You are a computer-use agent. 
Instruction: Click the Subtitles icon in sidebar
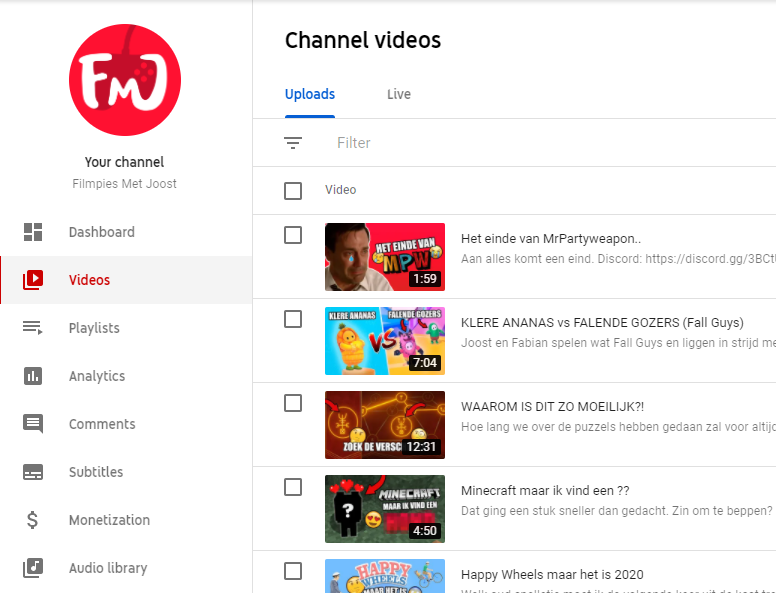(33, 472)
